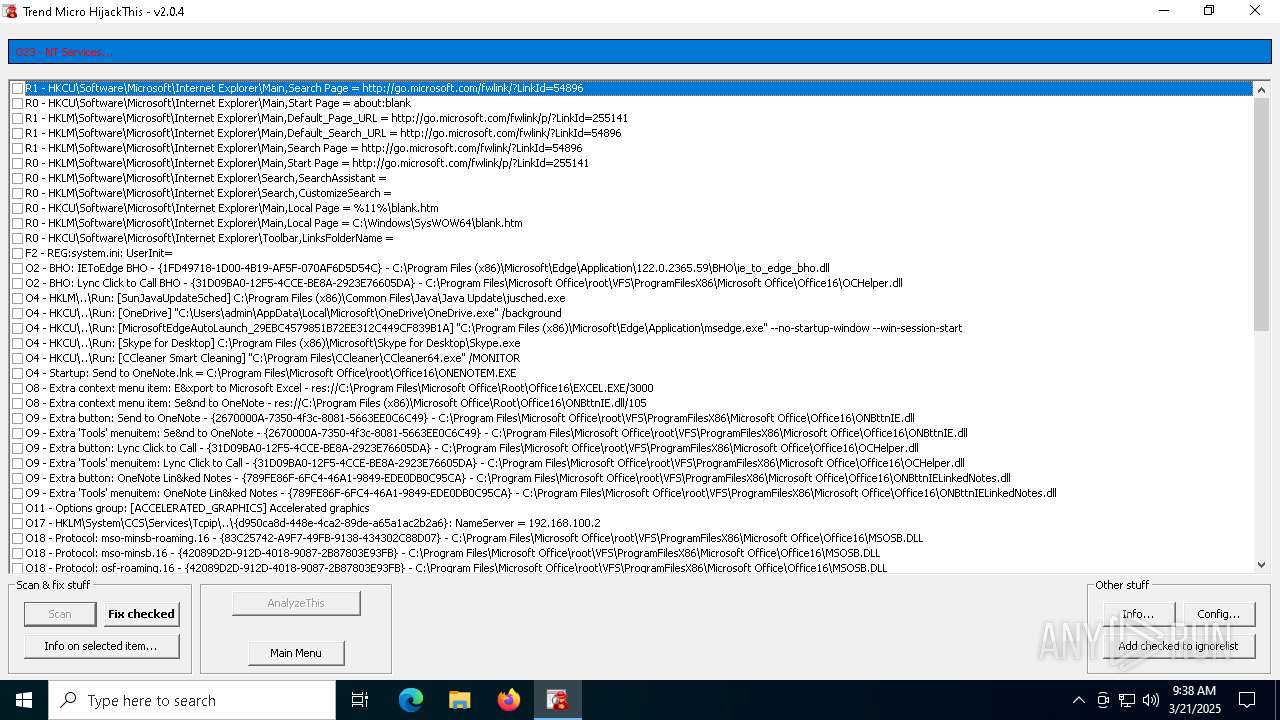1280x720 pixels.
Task: Check the F2 REG:system.ini UserInit entry
Action: pyautogui.click(x=18, y=253)
